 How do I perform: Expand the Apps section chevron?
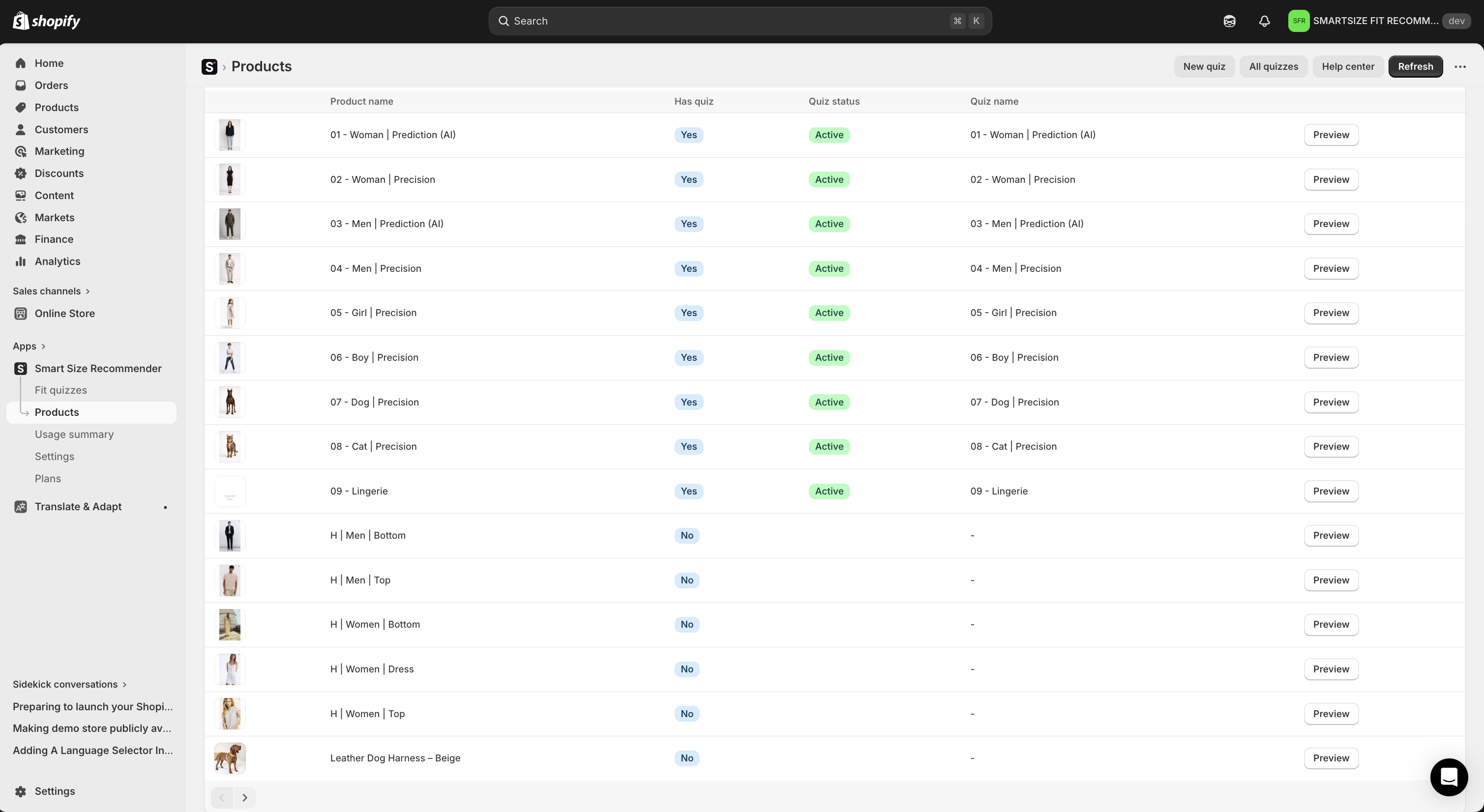43,346
